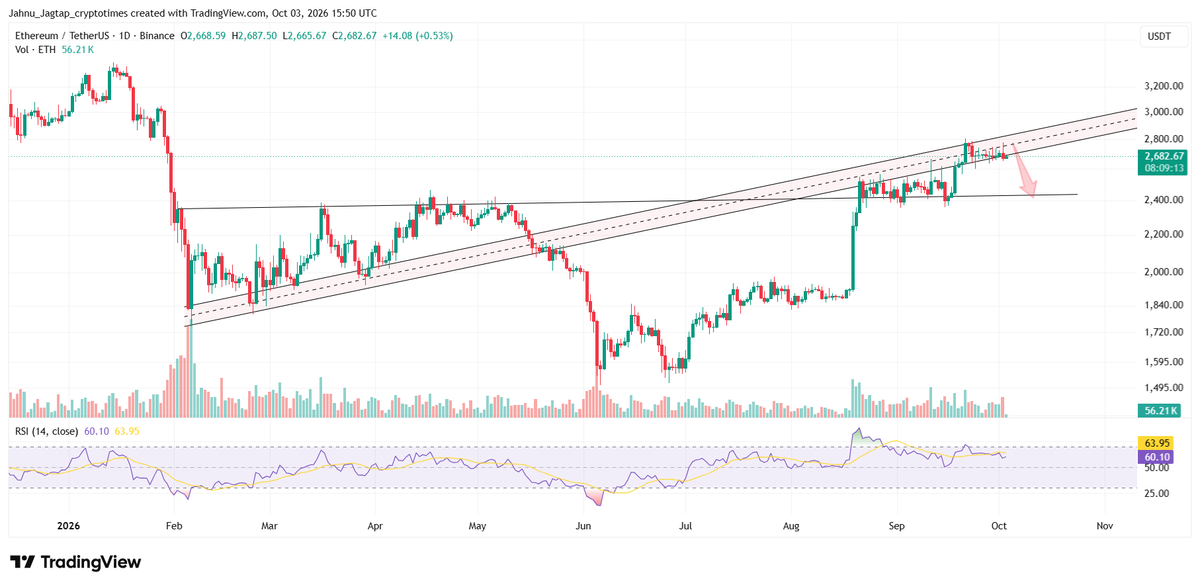Click the 2,800.00 price axis label

pyautogui.click(x=1165, y=140)
